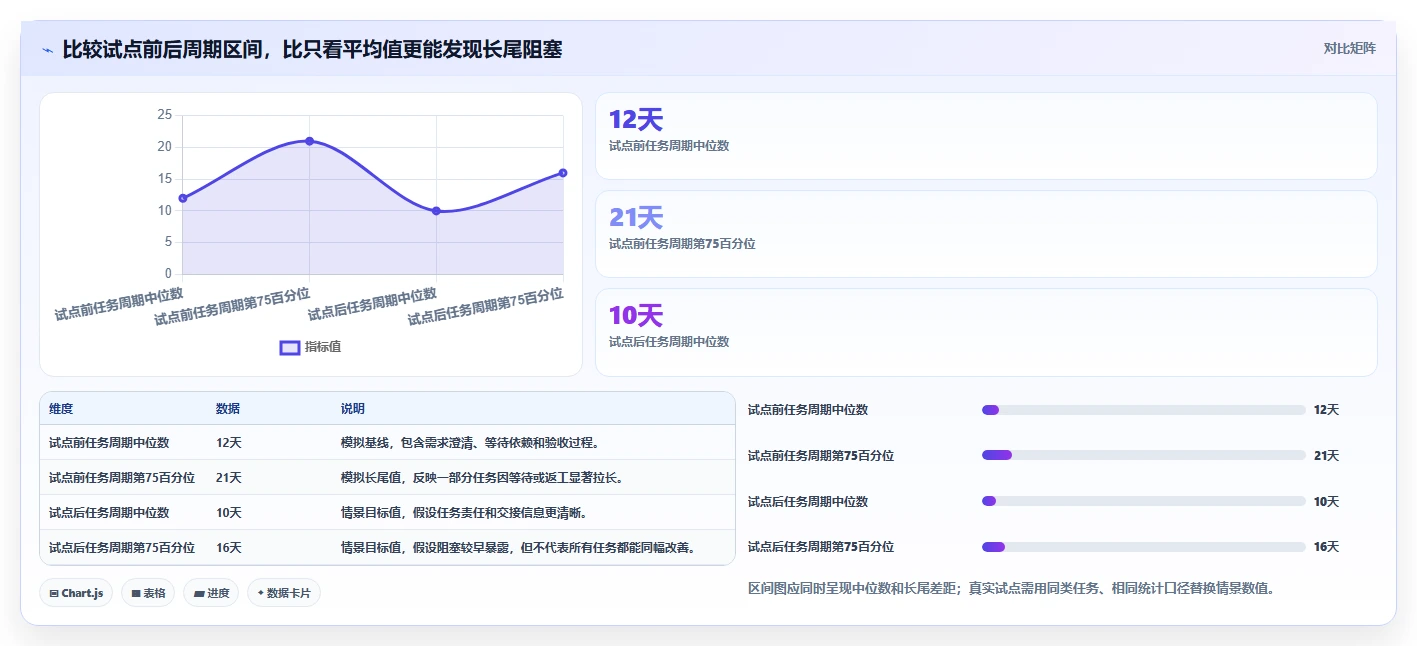Click the 指标值 legend color box
Image resolution: width=1417 pixels, height=646 pixels.
click(290, 347)
